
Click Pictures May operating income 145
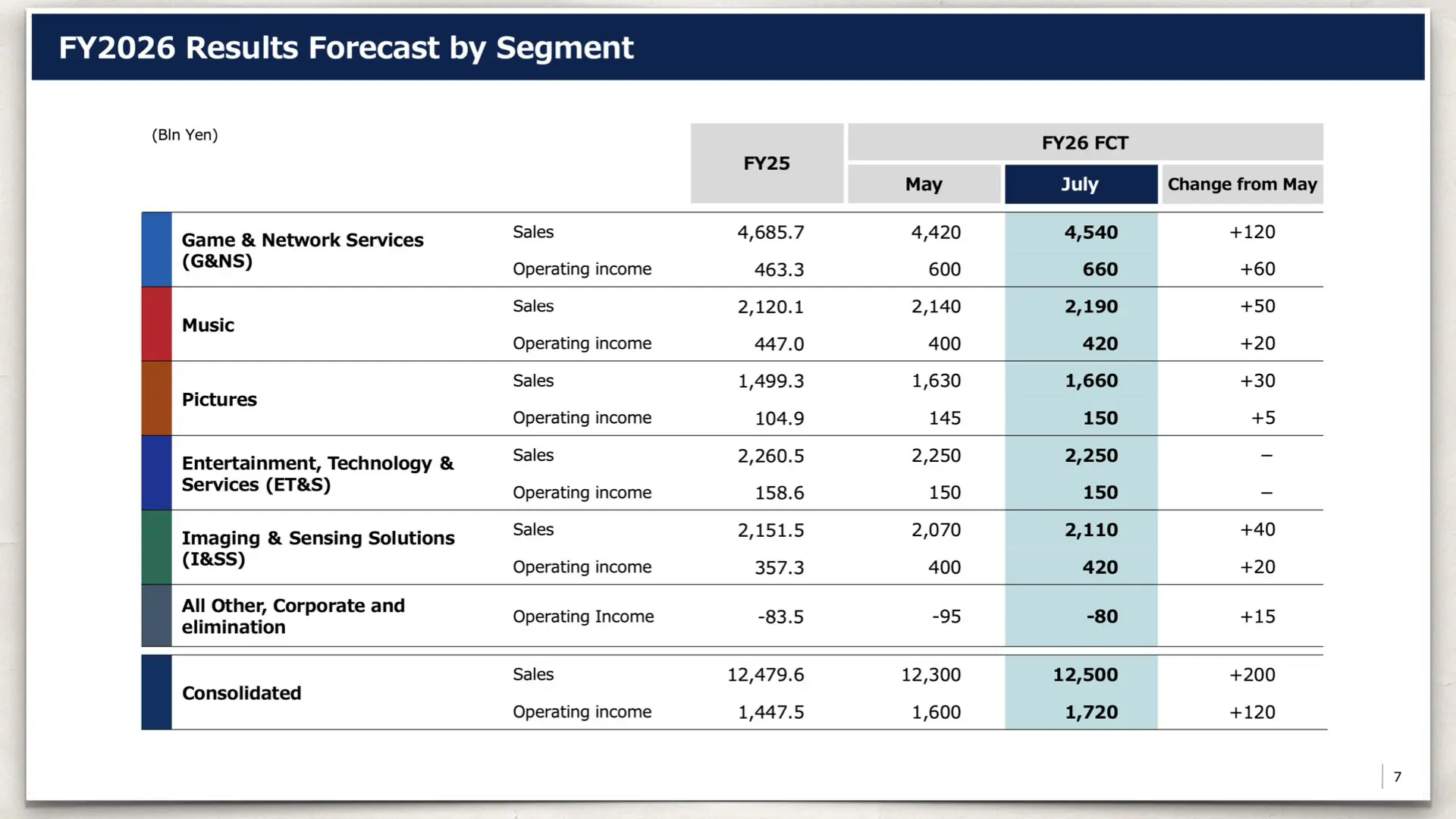pos(945,418)
